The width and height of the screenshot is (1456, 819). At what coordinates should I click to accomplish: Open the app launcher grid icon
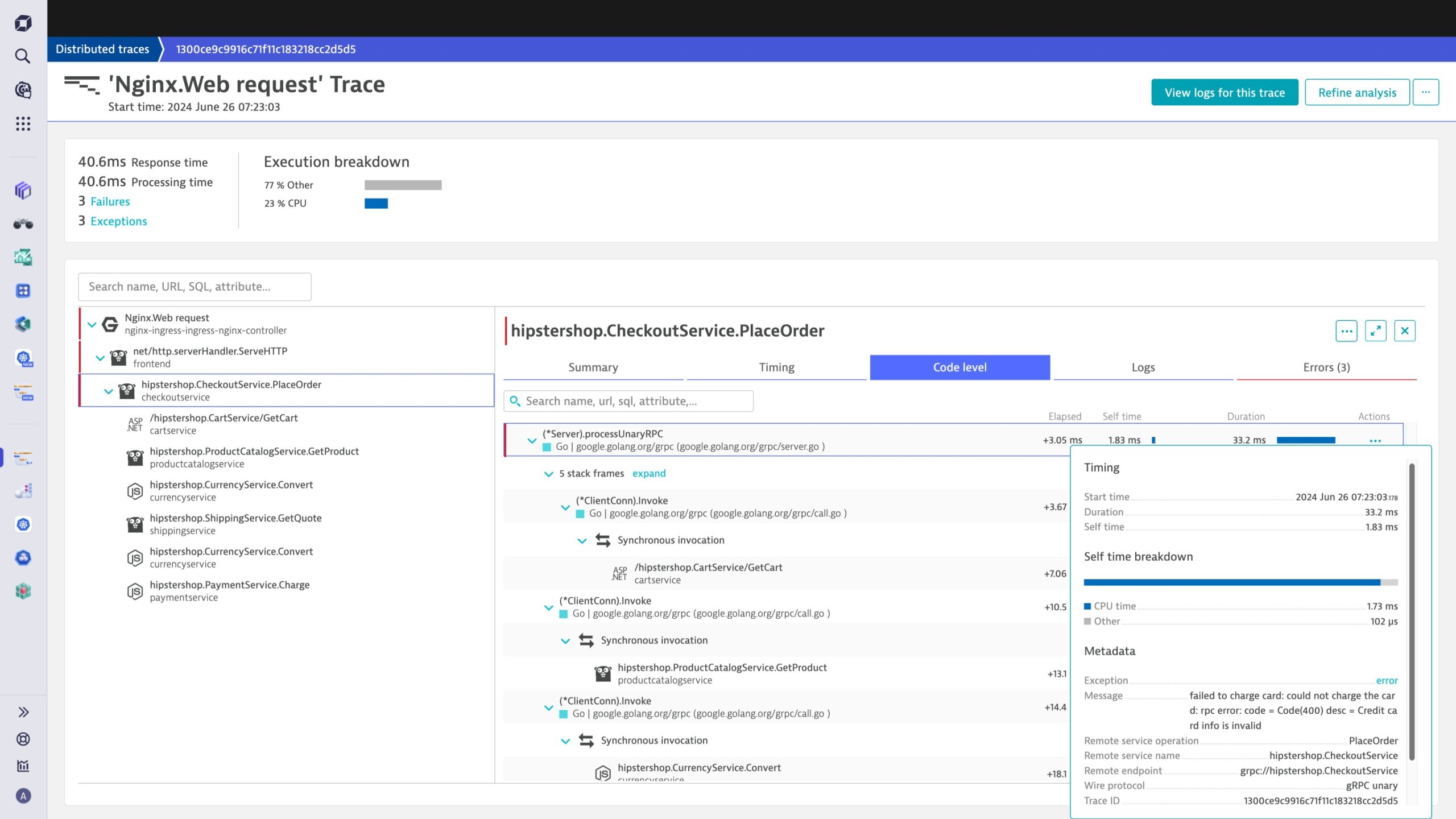[x=22, y=124]
